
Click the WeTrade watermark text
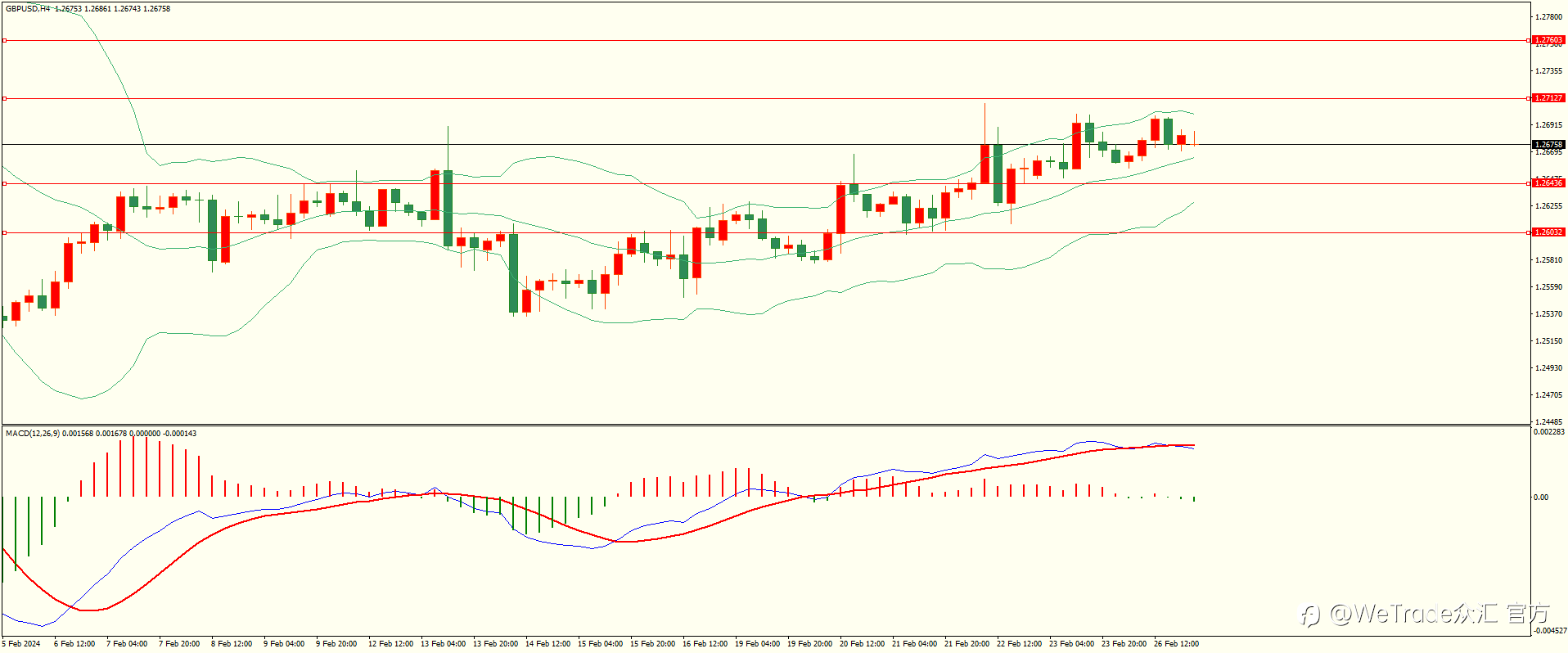click(1426, 614)
